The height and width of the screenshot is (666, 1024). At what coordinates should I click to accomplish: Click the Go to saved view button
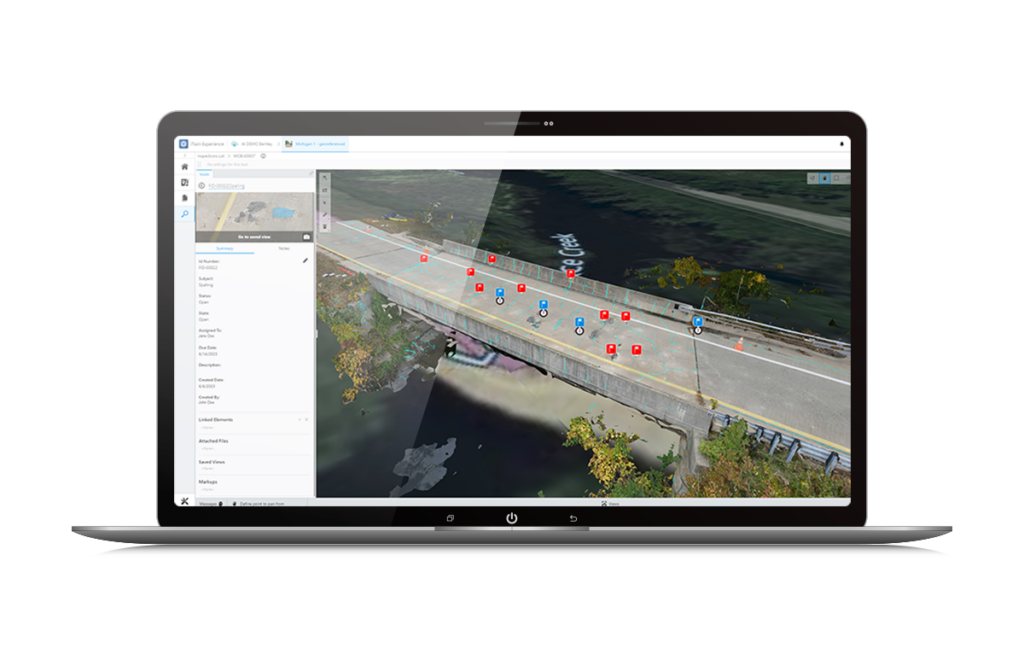coord(254,236)
